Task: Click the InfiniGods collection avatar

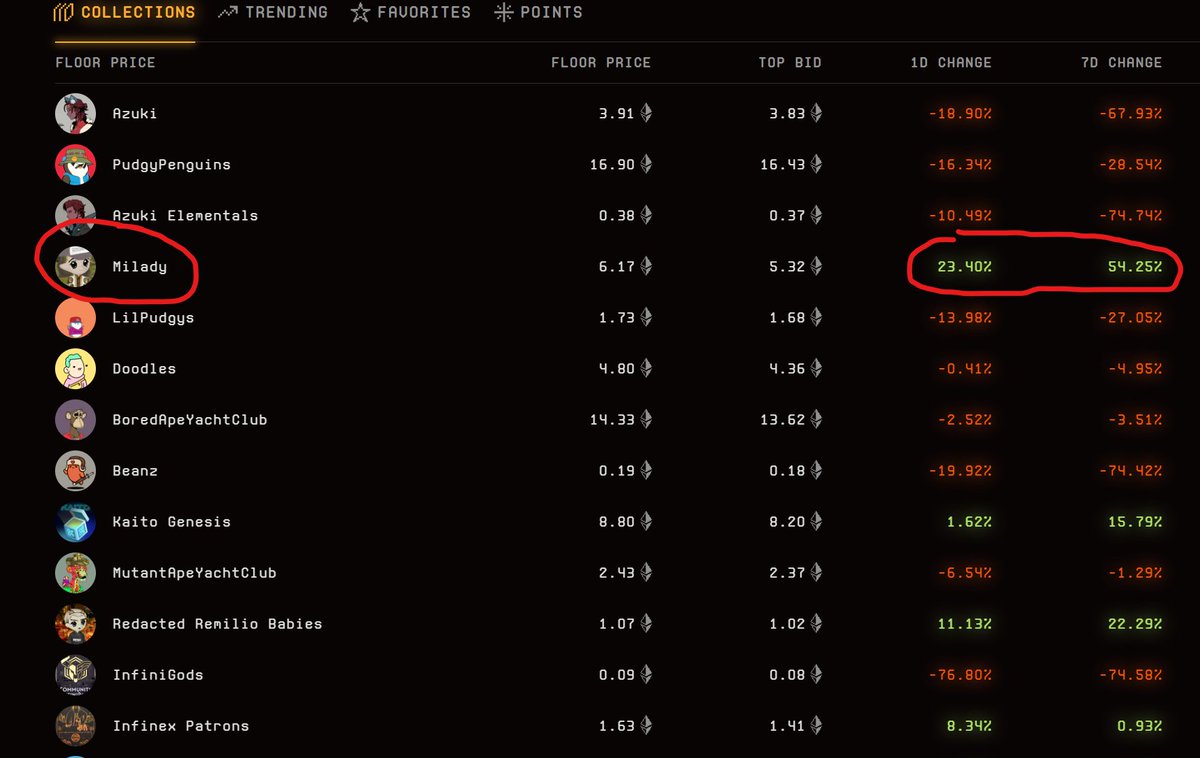Action: pos(75,675)
